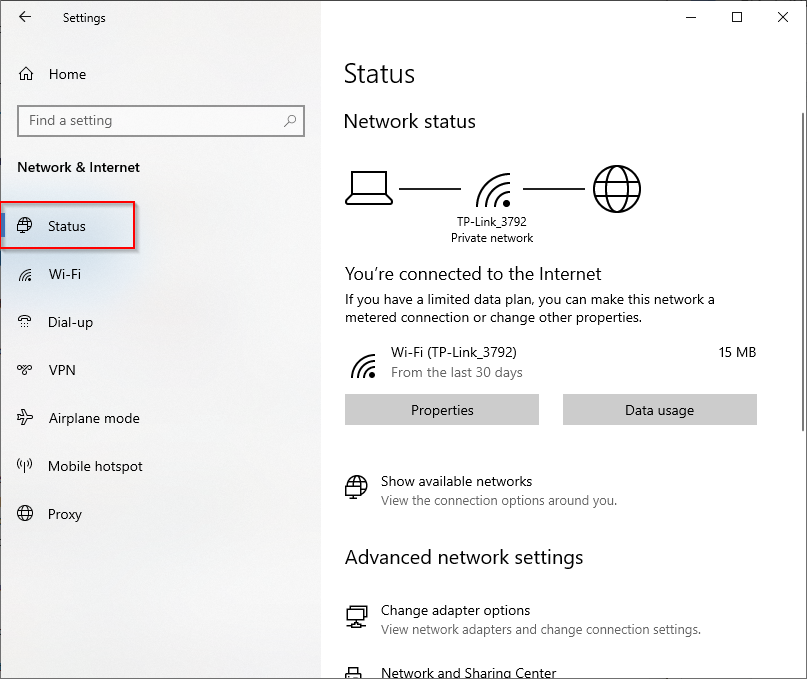Click the Home icon in sidebar
Viewport: 807px width, 679px height.
27,74
